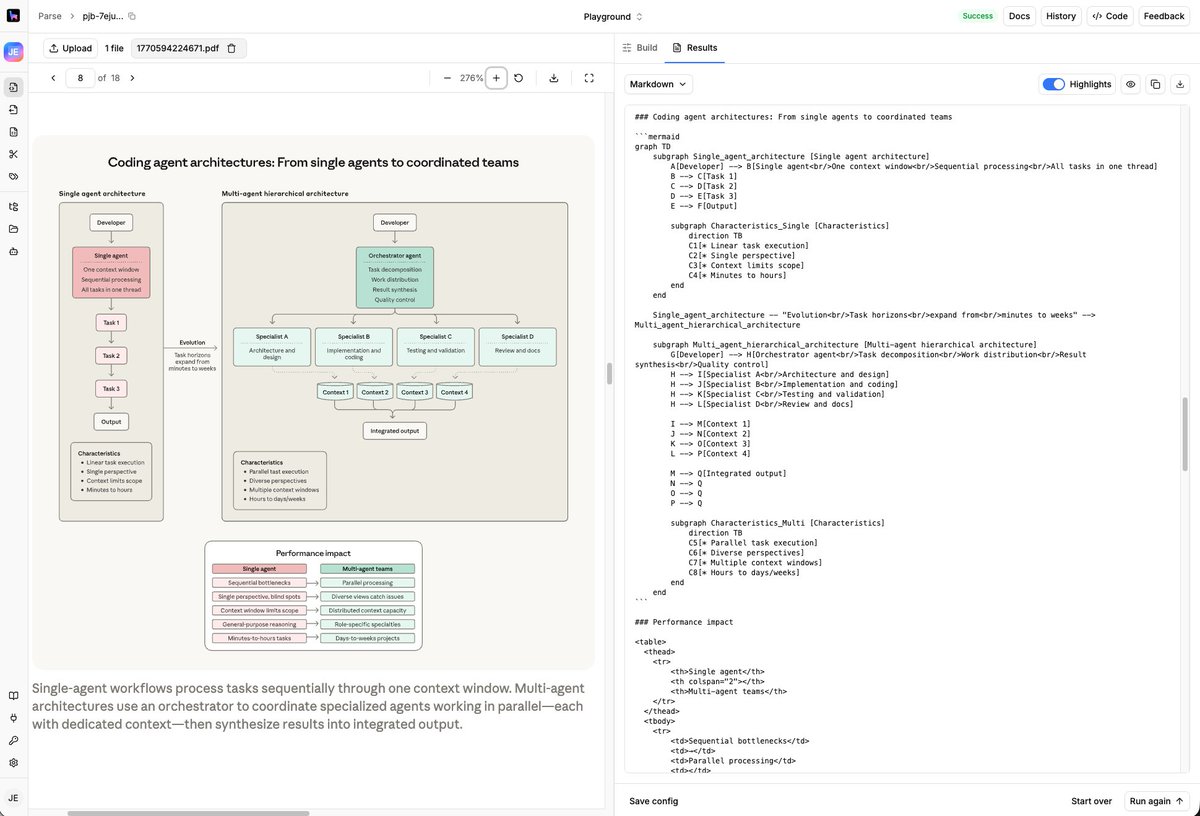Go to the next PDF page
The height and width of the screenshot is (816, 1200).
[x=132, y=78]
